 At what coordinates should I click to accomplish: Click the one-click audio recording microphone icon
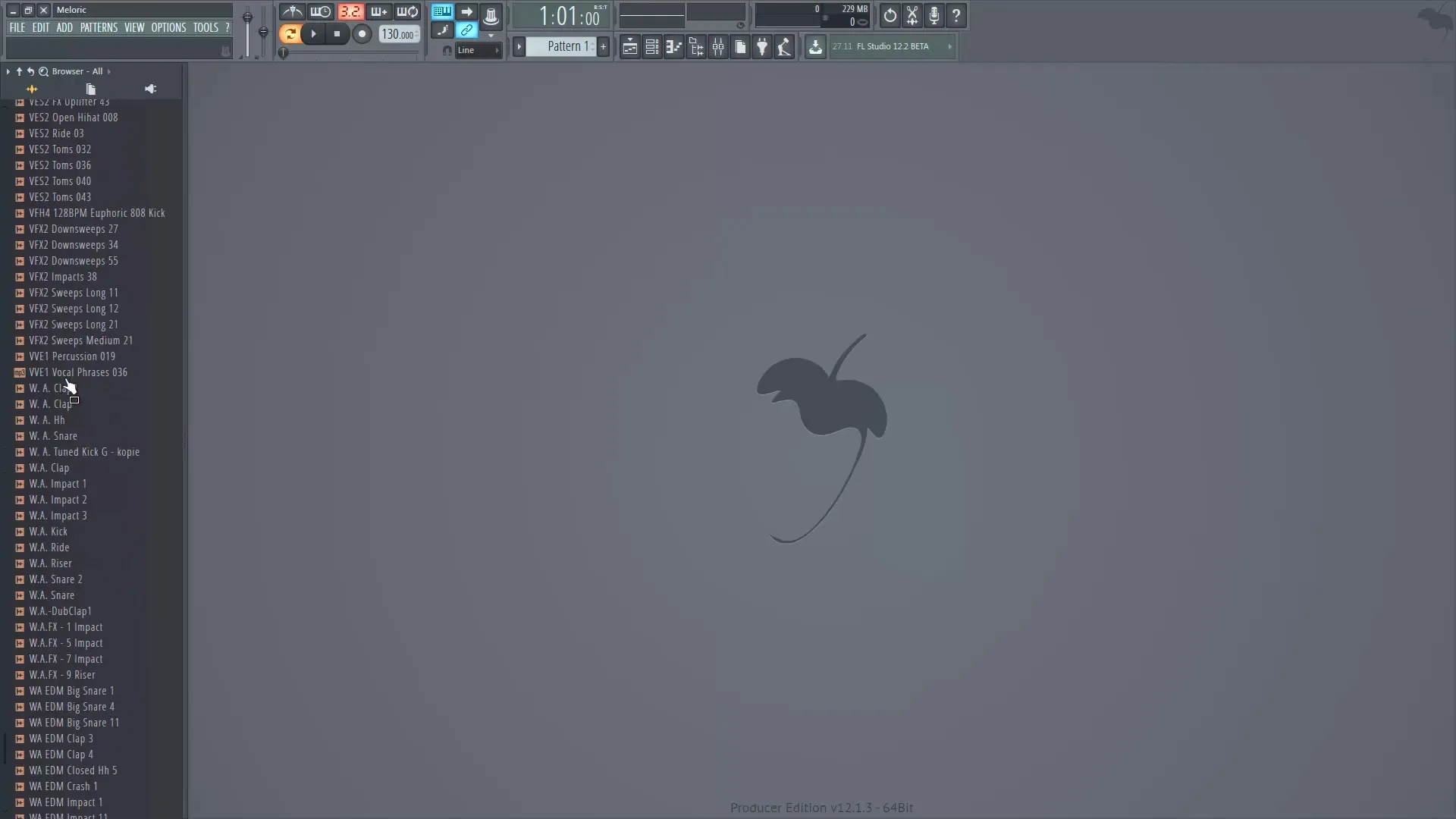click(x=934, y=15)
